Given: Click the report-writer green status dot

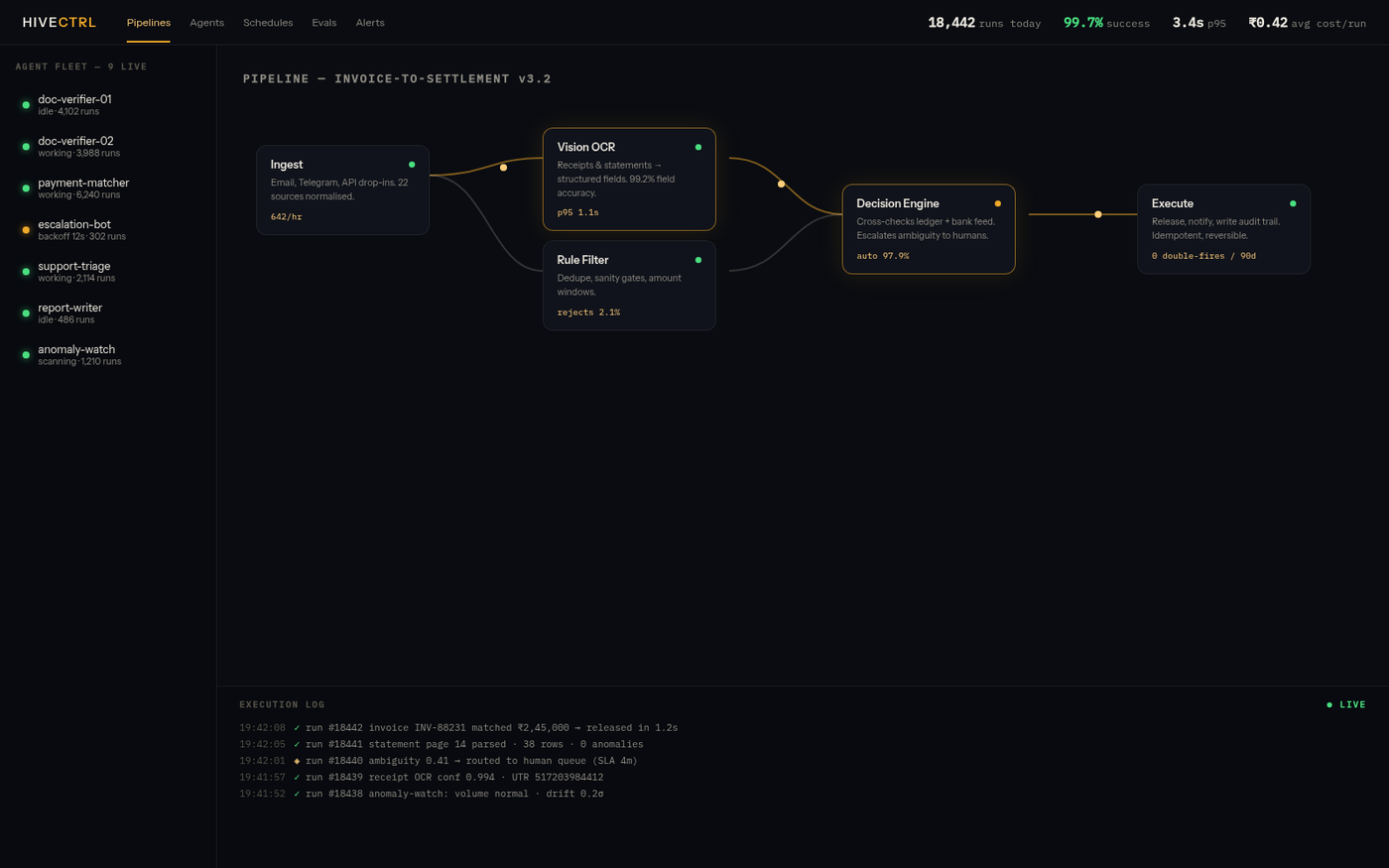Looking at the screenshot, I should click(26, 313).
